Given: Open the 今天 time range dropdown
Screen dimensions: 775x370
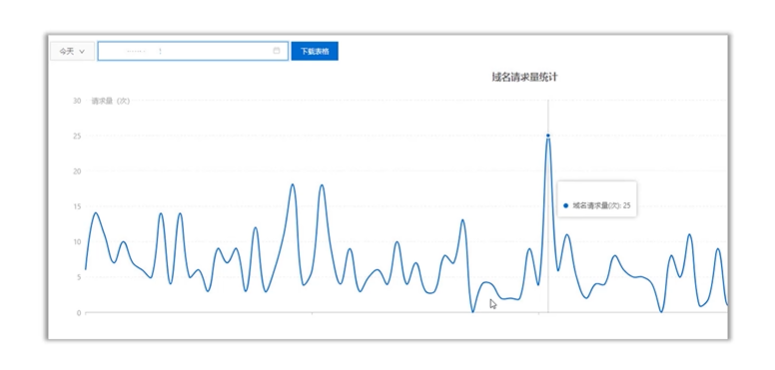Looking at the screenshot, I should coord(72,51).
